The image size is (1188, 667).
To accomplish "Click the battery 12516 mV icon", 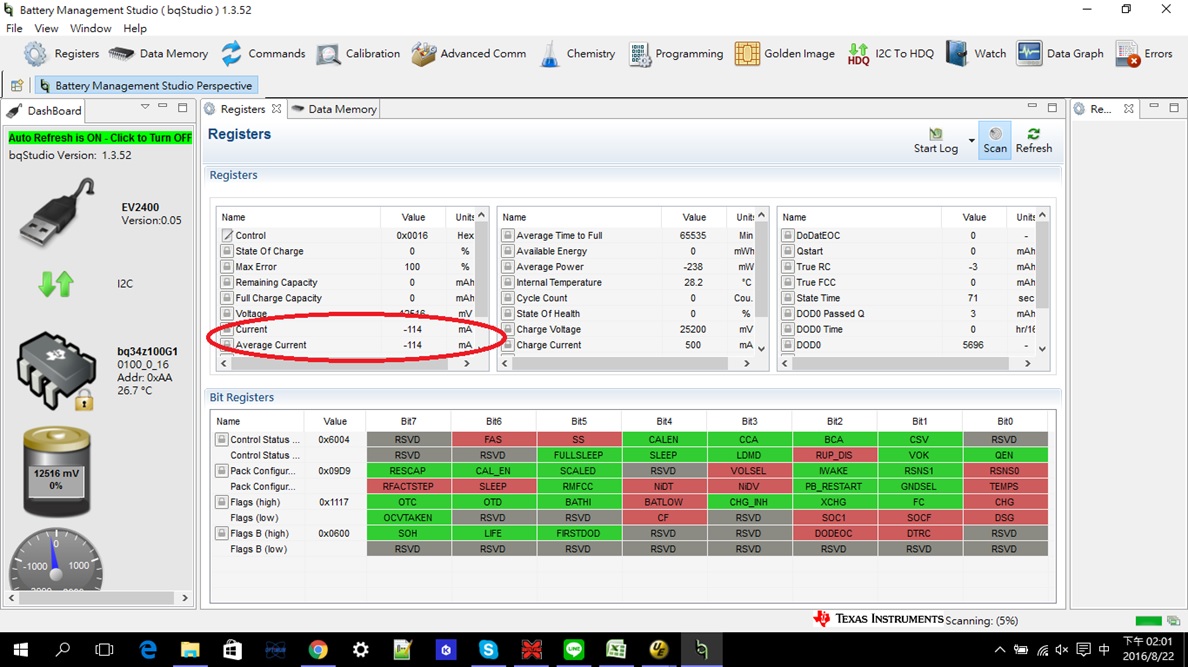I will (x=56, y=471).
